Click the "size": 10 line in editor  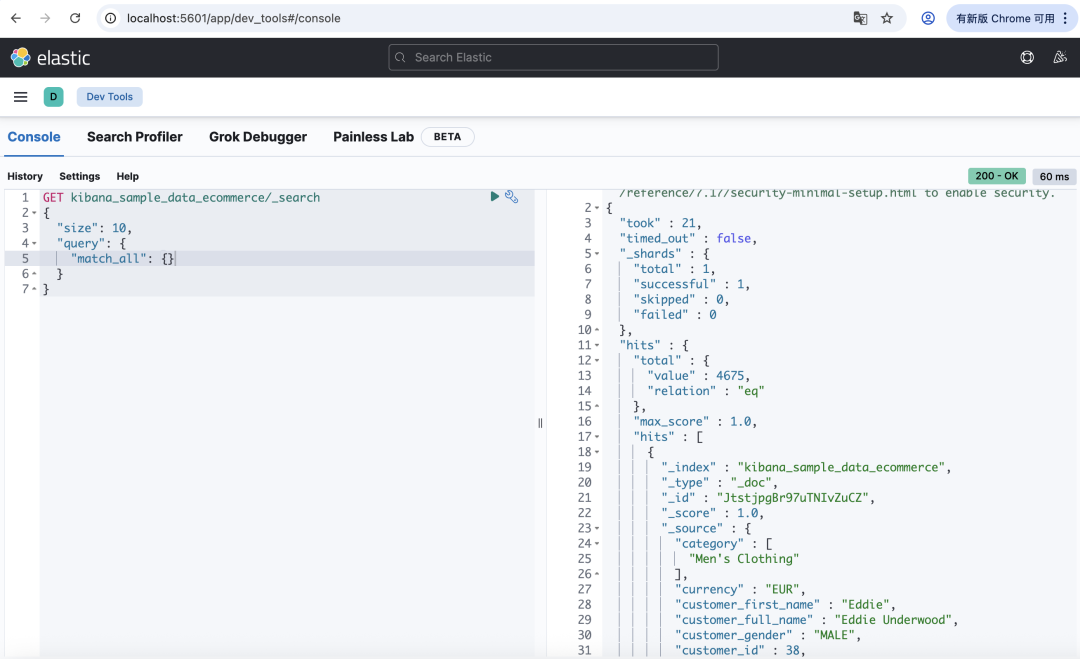point(94,228)
